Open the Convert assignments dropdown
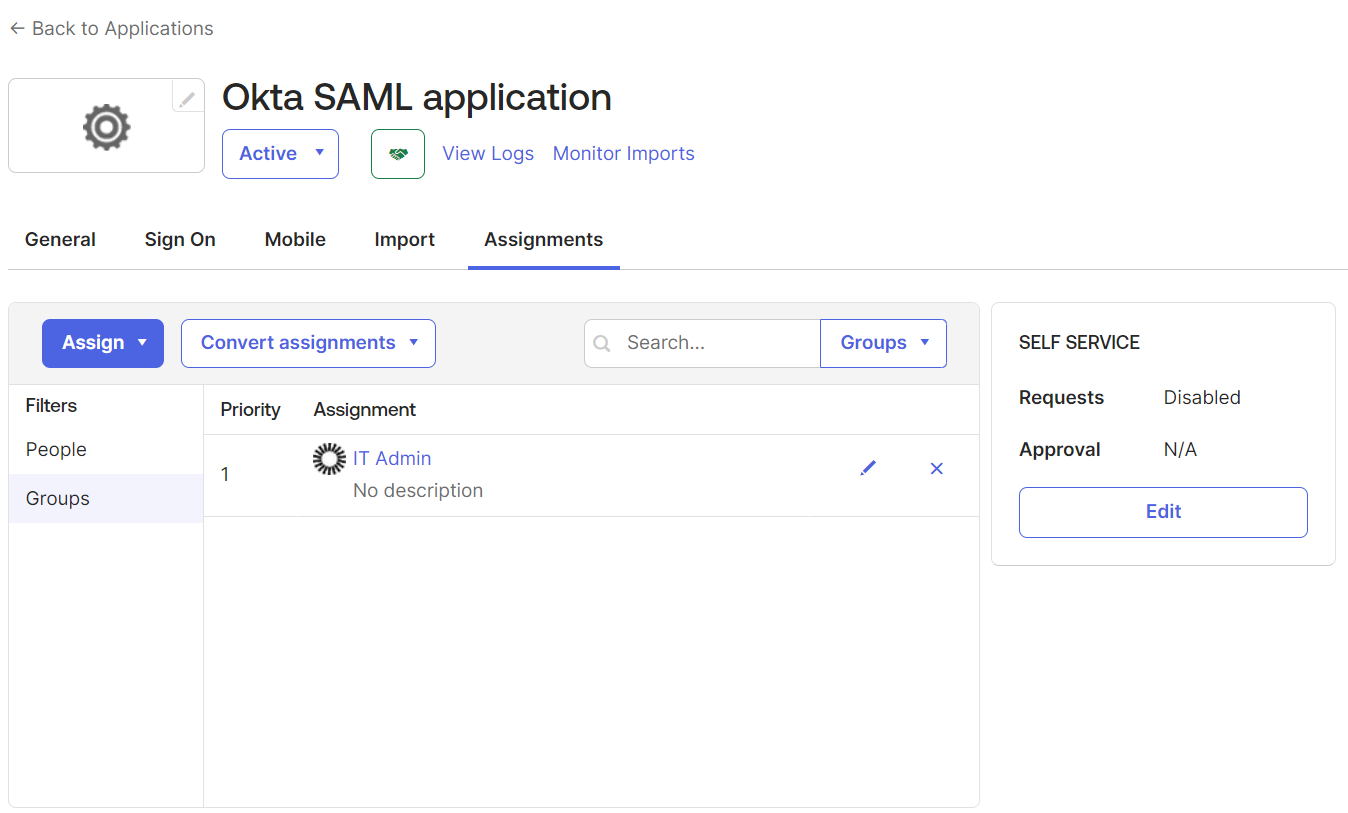 coord(308,343)
